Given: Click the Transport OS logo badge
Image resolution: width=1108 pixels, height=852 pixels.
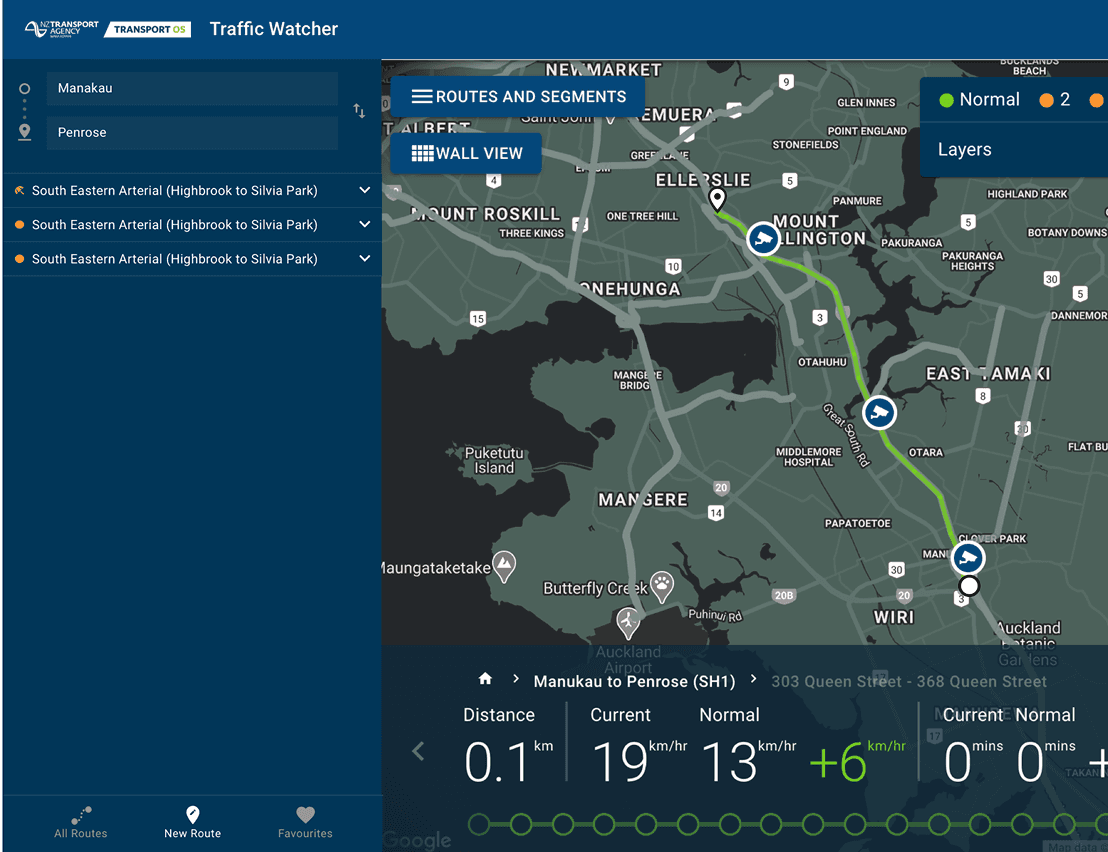Looking at the screenshot, I should point(148,30).
